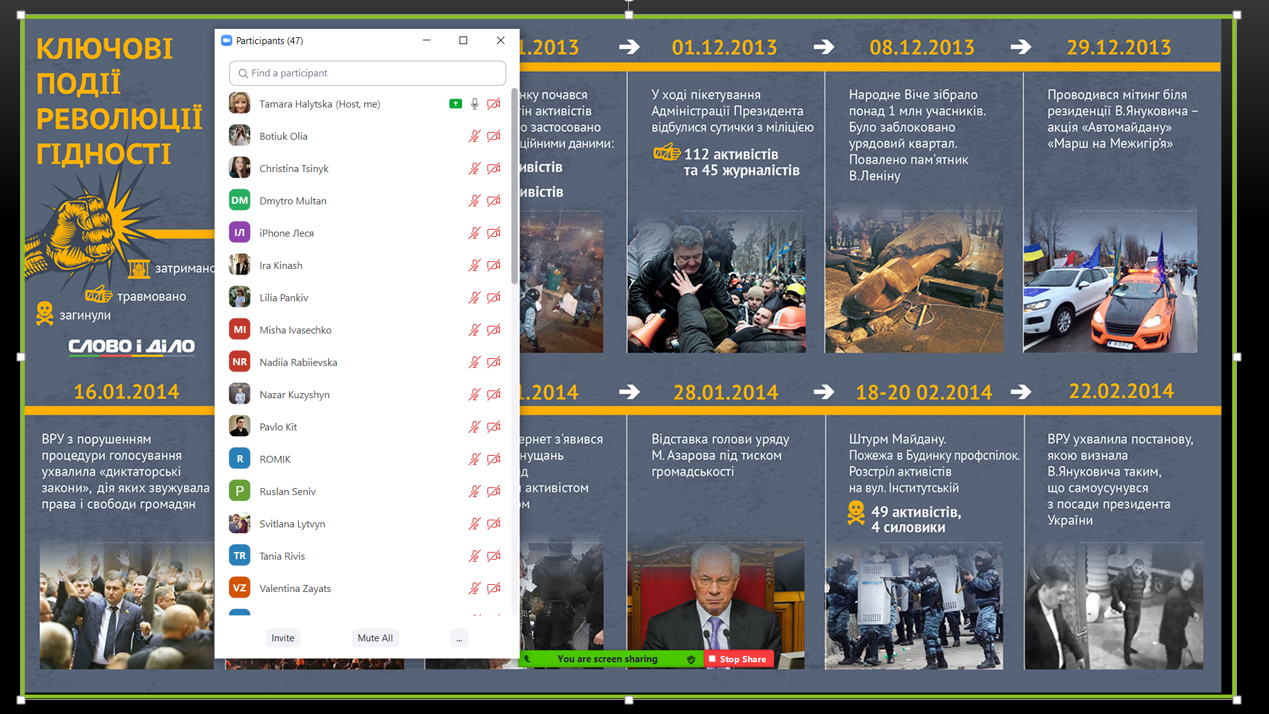Click Botiuk Olia's muted microphone icon

click(x=475, y=136)
